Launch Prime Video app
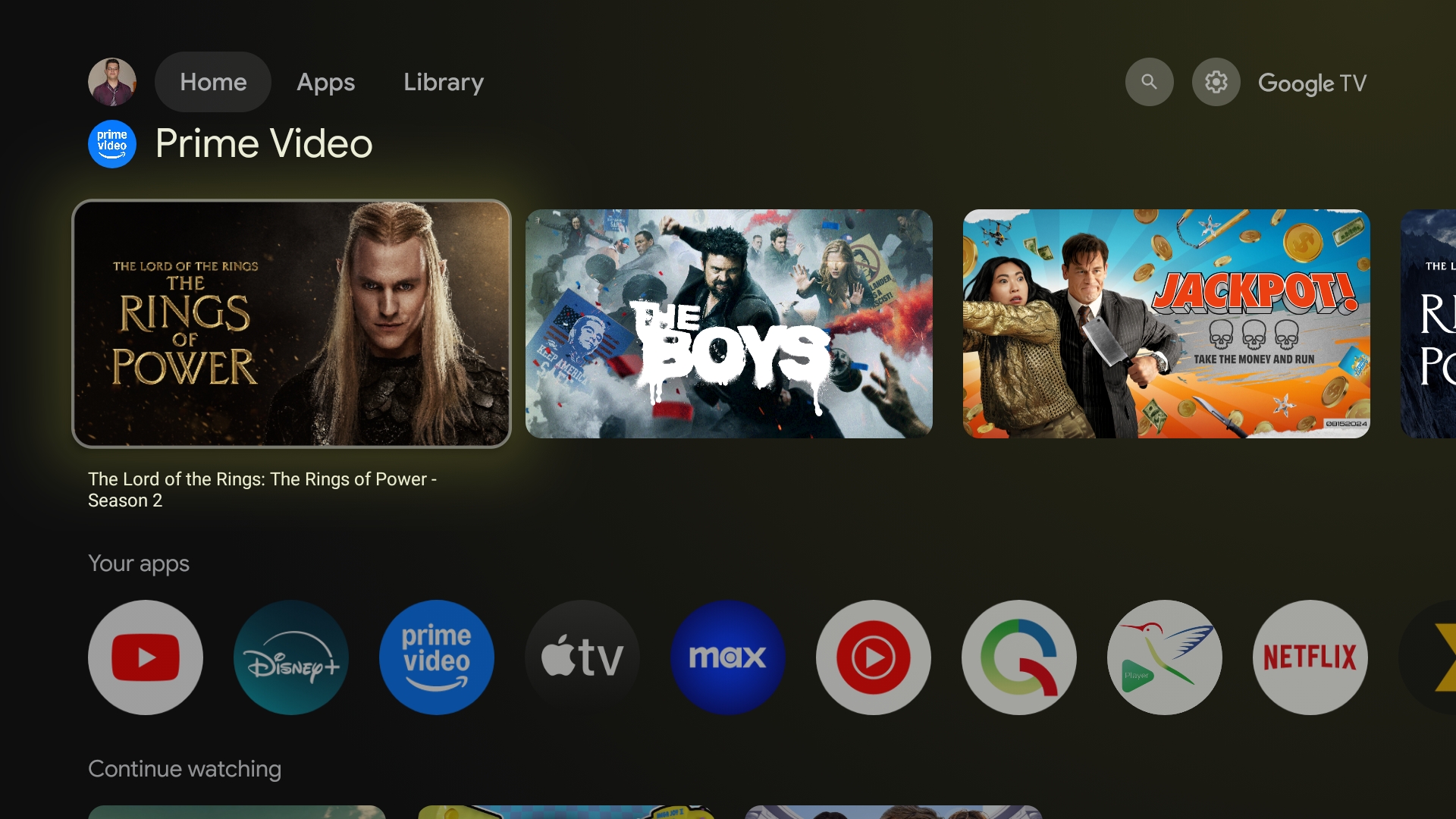Screen dimensions: 1456x819 click(x=436, y=655)
